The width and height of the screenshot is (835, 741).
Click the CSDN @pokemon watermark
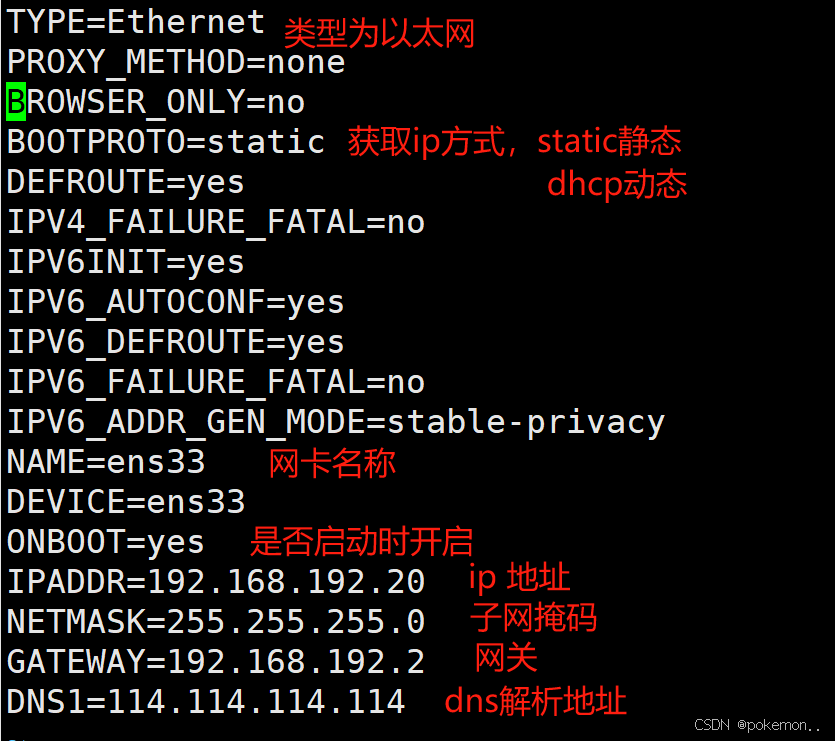click(x=757, y=725)
